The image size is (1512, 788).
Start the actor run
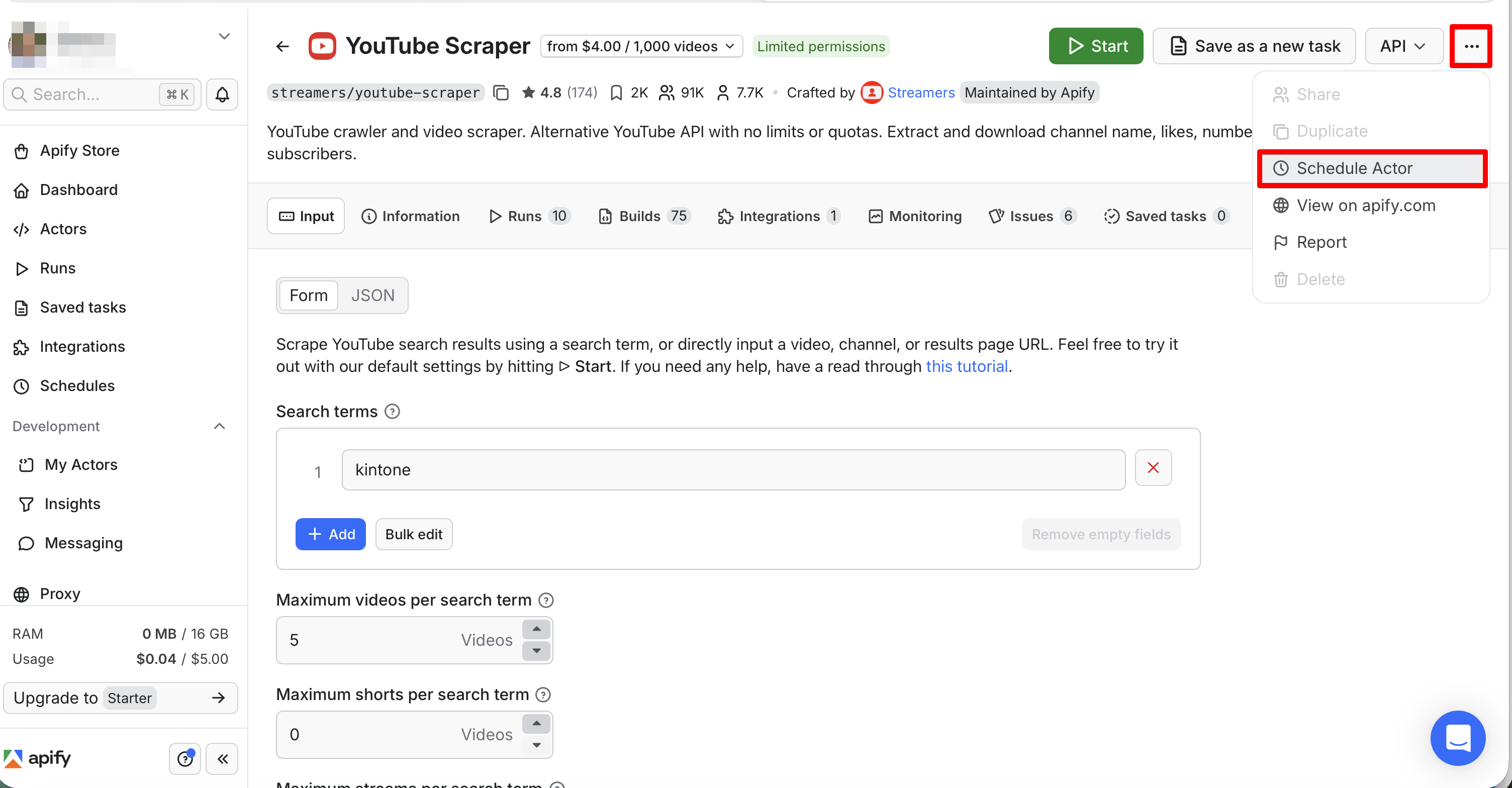pos(1095,46)
